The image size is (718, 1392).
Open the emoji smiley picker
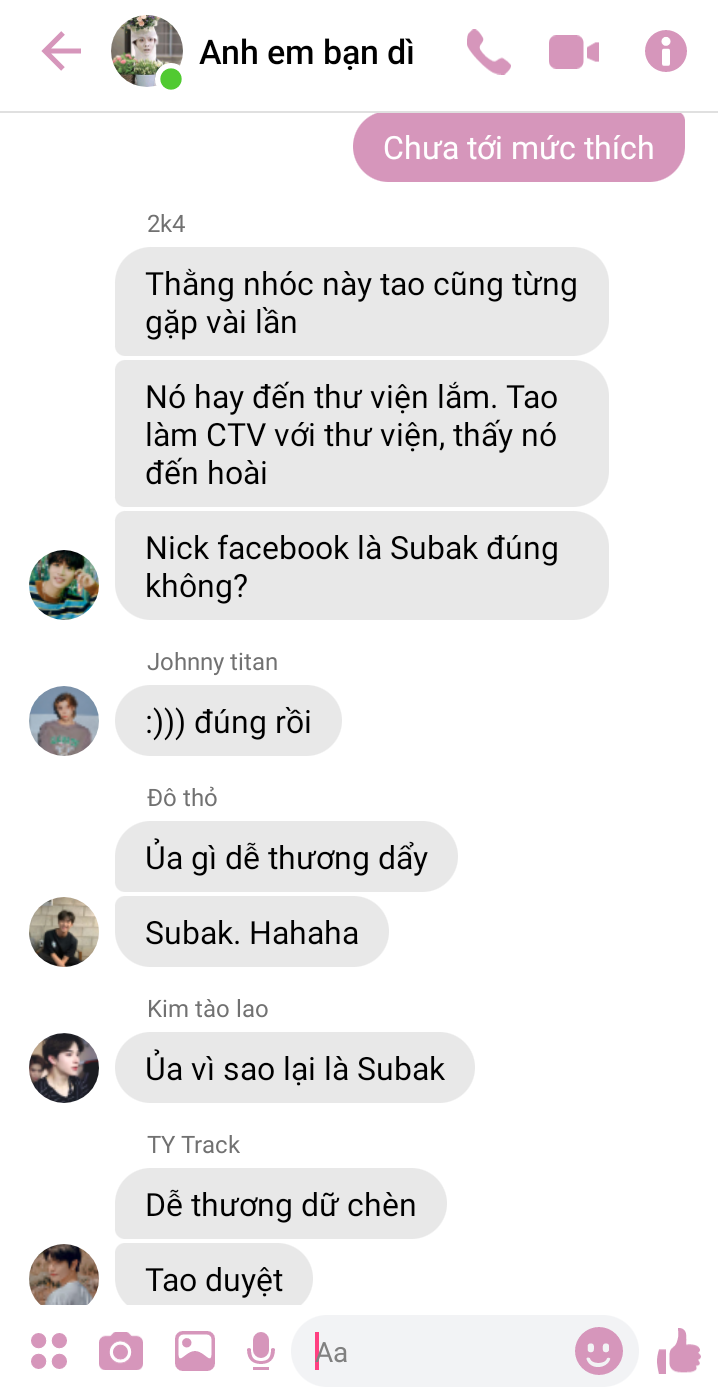pyautogui.click(x=599, y=1353)
